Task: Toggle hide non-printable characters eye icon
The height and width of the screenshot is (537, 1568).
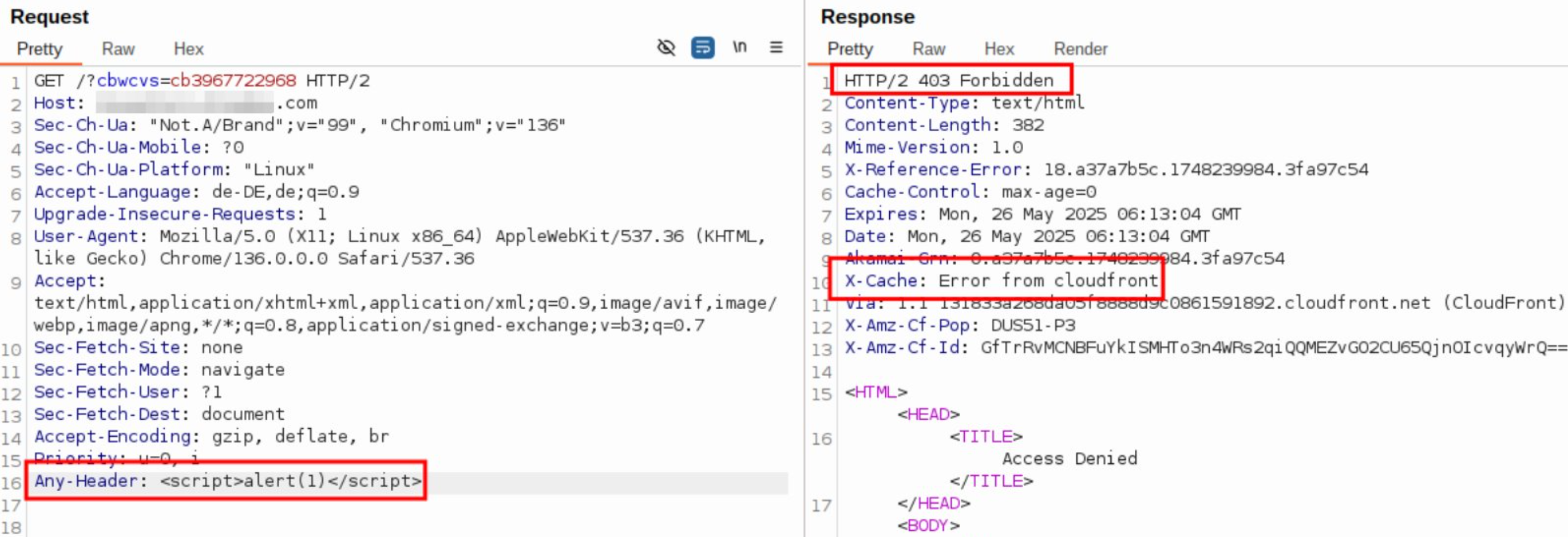Action: click(x=666, y=47)
